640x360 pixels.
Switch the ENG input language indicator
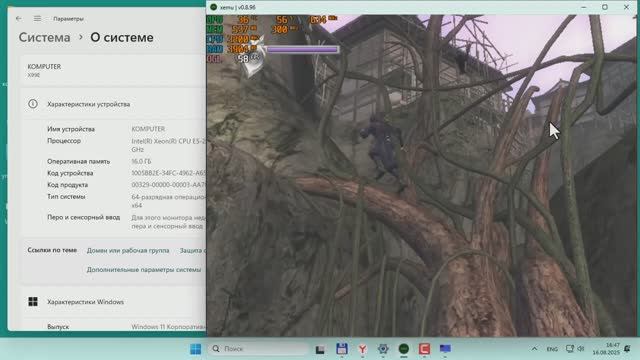552,349
